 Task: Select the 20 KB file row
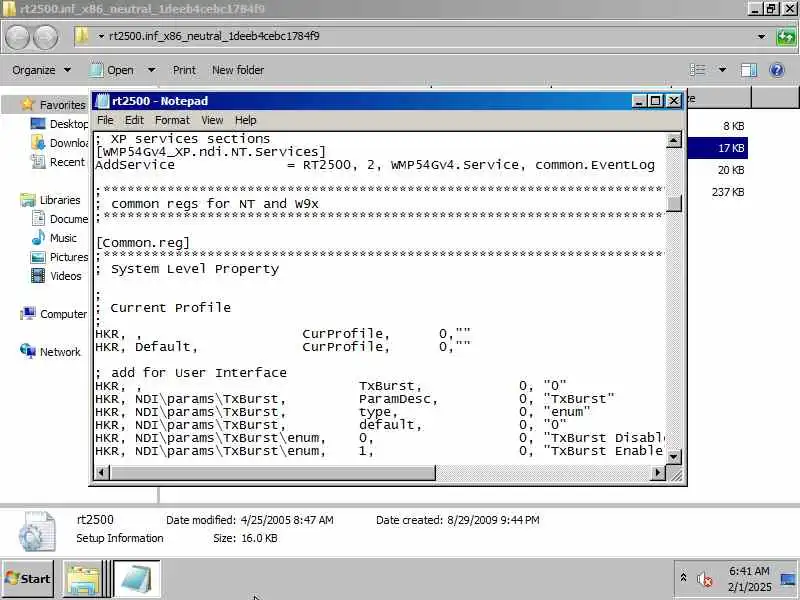point(717,170)
